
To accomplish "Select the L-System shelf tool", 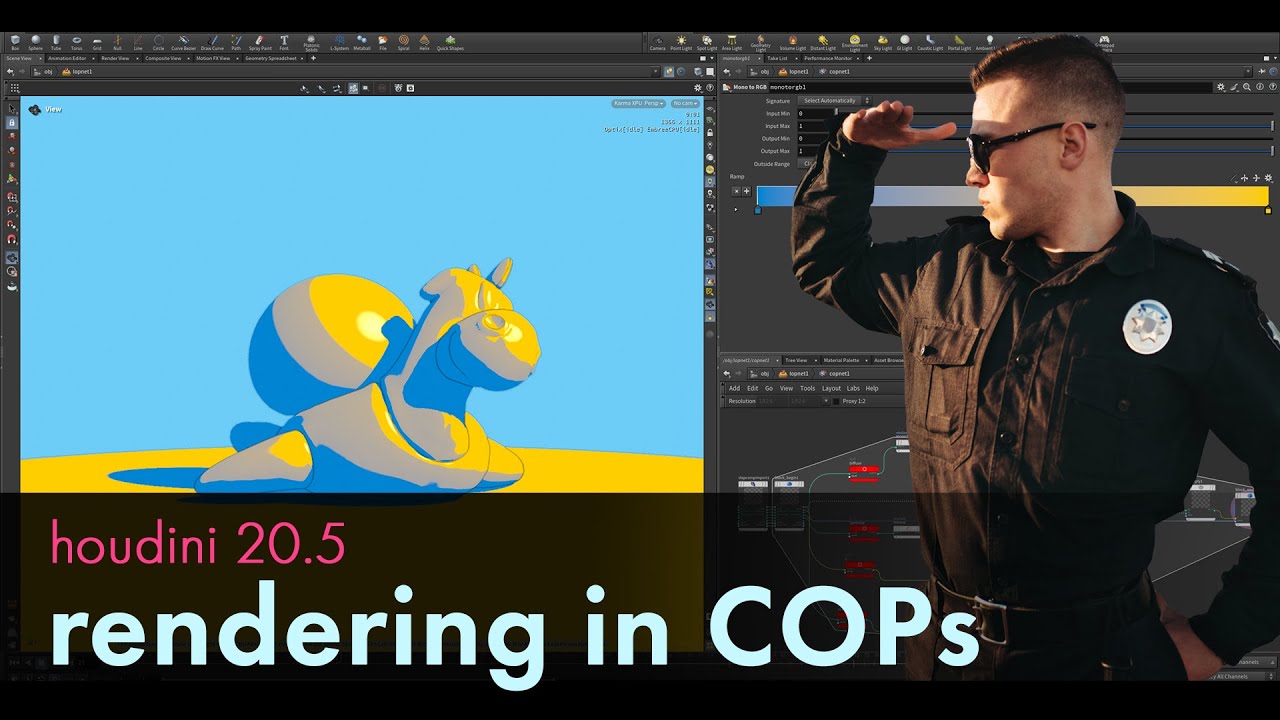I will 339,42.
